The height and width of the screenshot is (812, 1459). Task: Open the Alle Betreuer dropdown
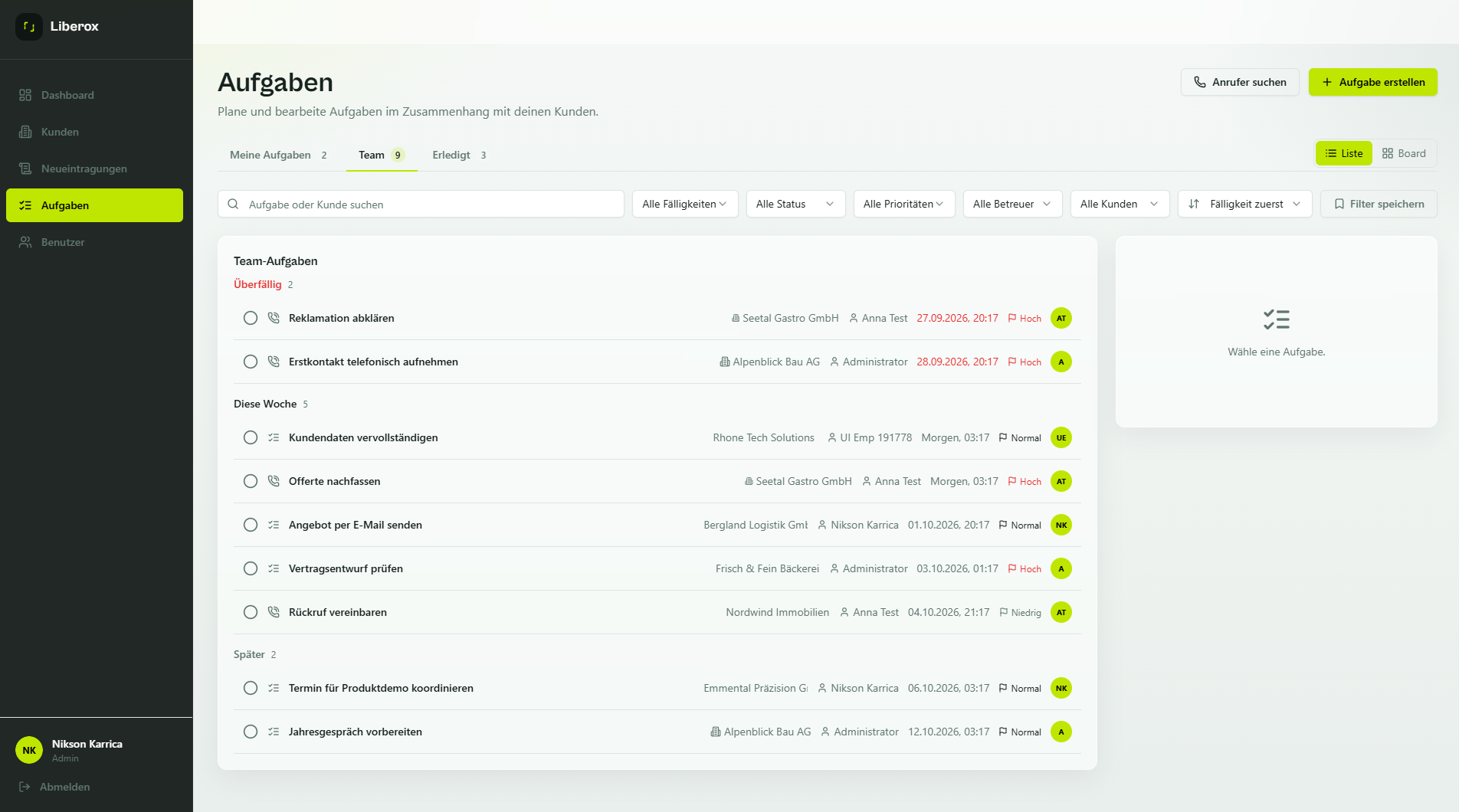pyautogui.click(x=1013, y=204)
